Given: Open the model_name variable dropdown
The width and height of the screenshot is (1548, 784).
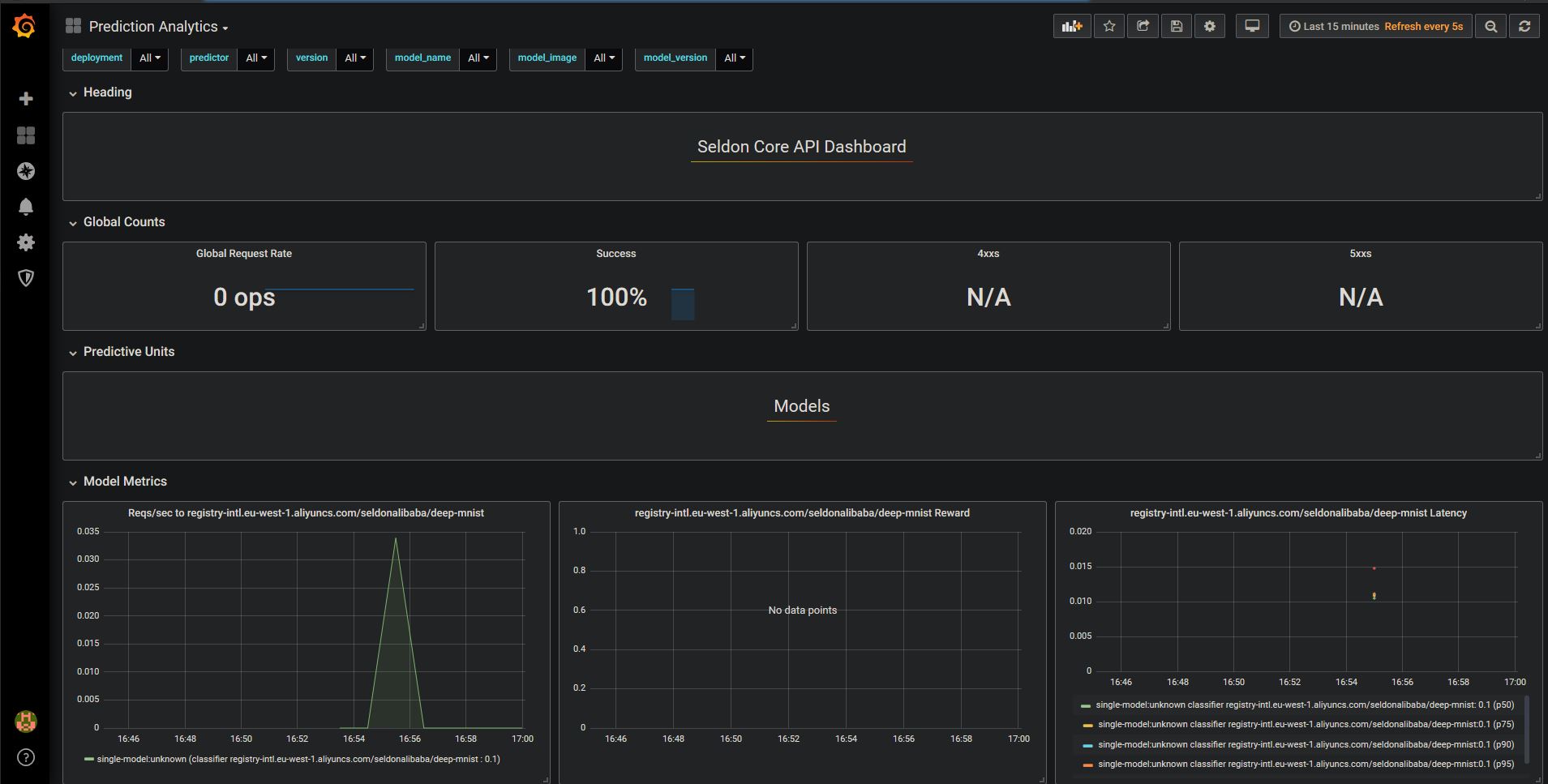Looking at the screenshot, I should point(478,58).
